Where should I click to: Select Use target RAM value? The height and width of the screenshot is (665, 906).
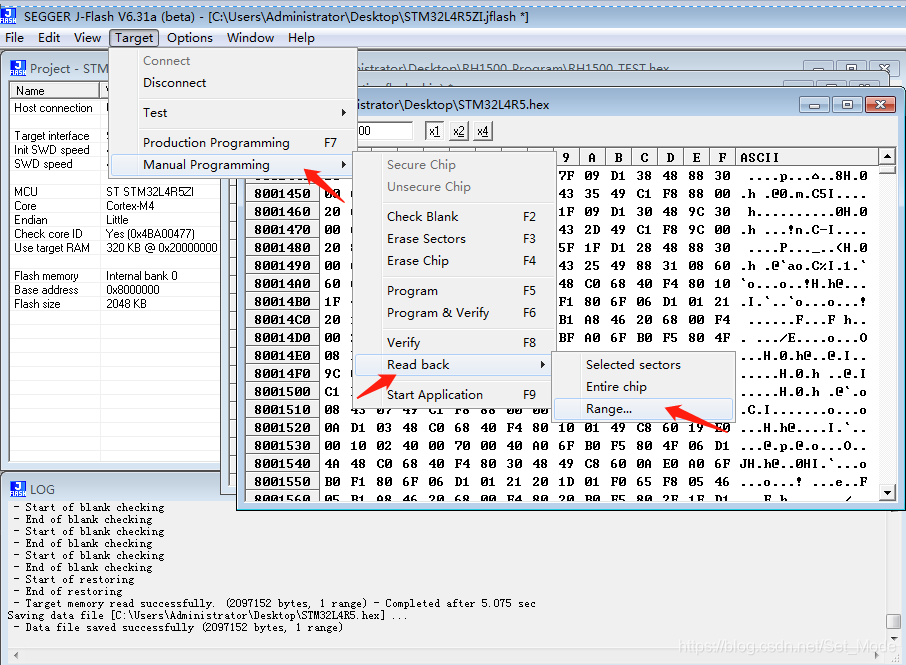pyautogui.click(x=162, y=248)
